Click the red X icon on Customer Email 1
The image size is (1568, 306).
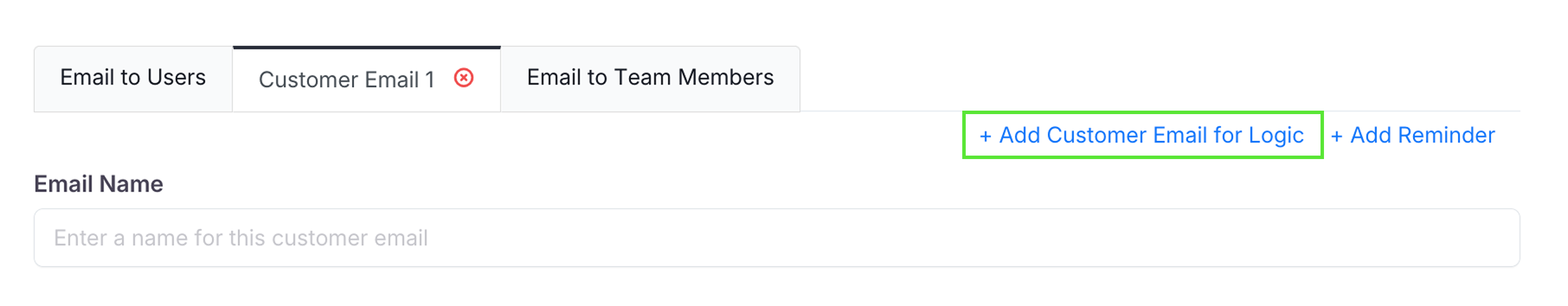[x=464, y=78]
